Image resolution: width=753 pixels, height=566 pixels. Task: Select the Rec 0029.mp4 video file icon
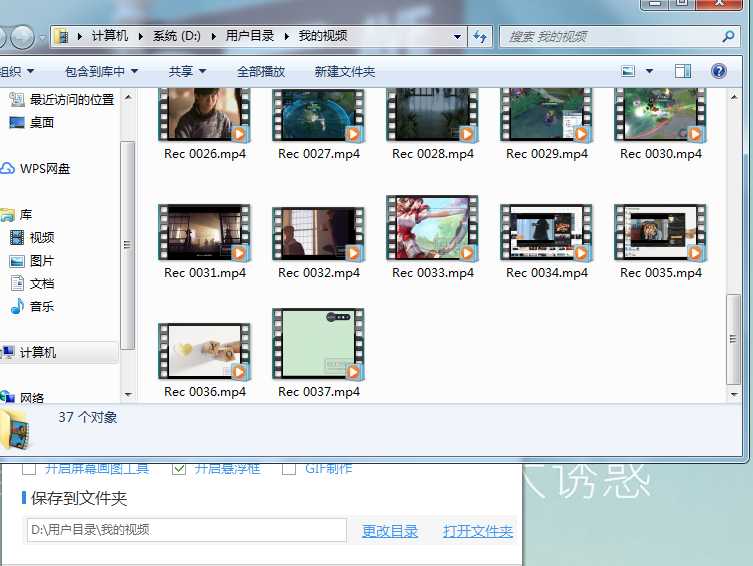pos(546,115)
